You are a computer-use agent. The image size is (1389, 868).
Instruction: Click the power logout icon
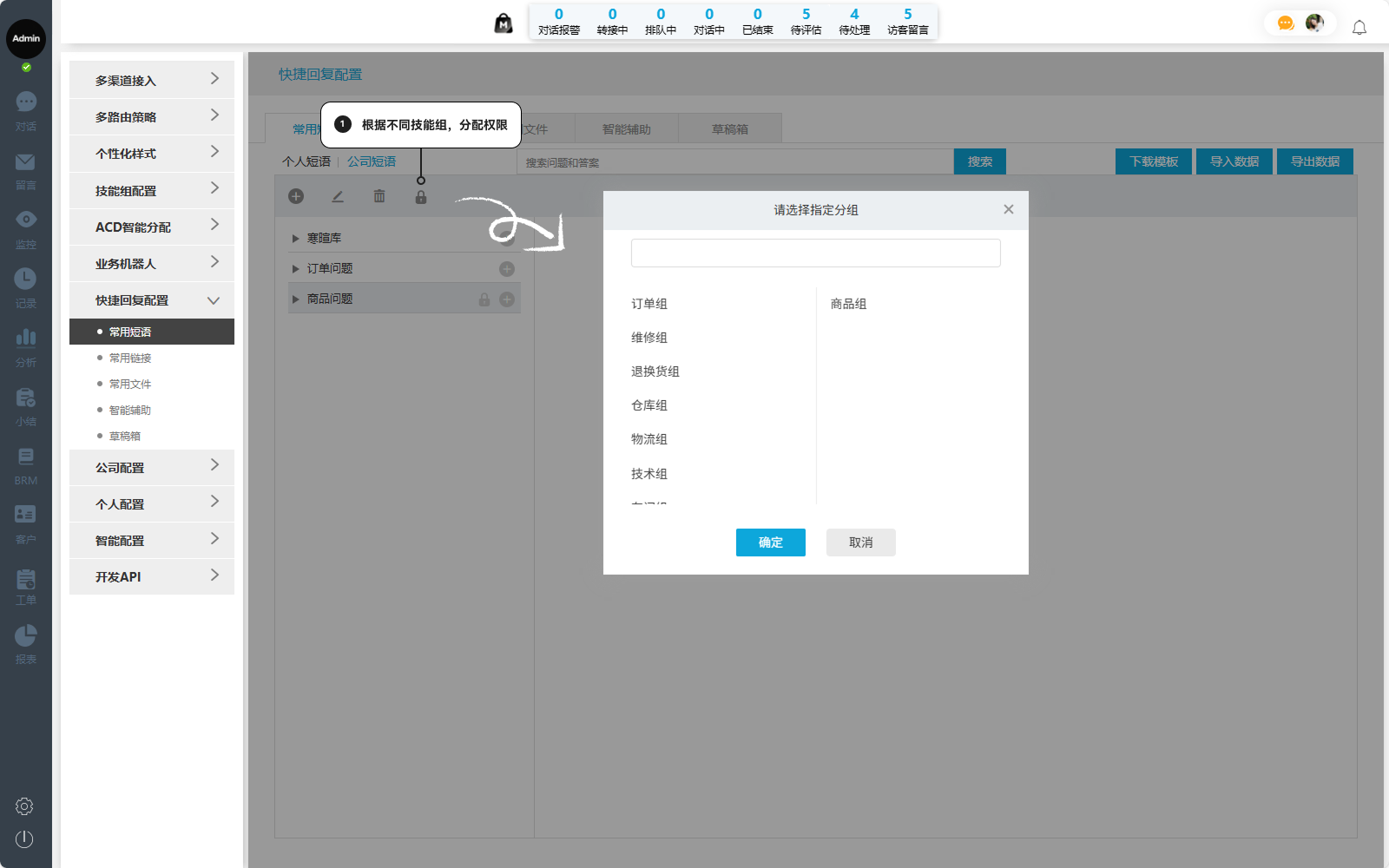[x=24, y=839]
